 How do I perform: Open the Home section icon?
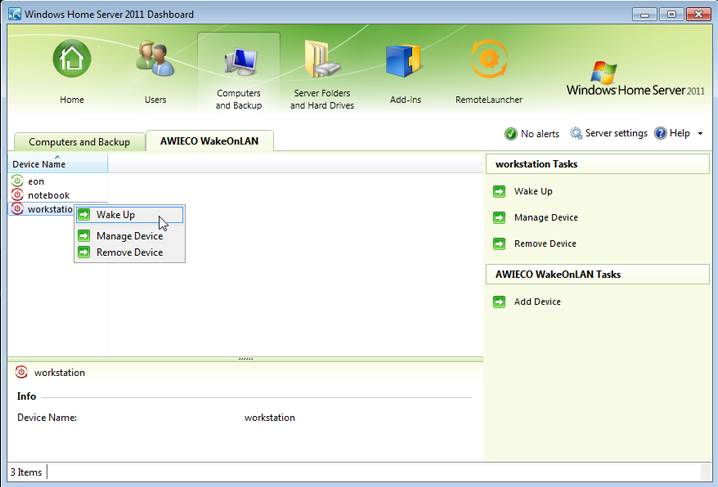(71, 59)
